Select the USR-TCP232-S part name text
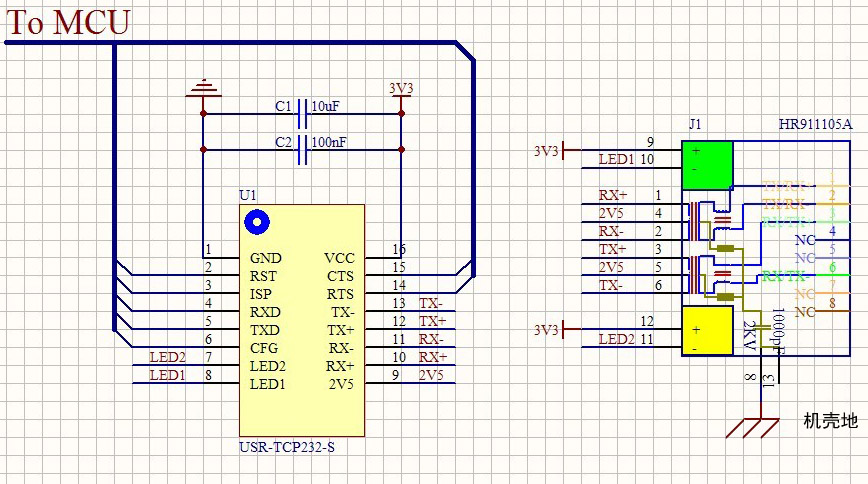This screenshot has height=484, width=868. click(x=287, y=448)
